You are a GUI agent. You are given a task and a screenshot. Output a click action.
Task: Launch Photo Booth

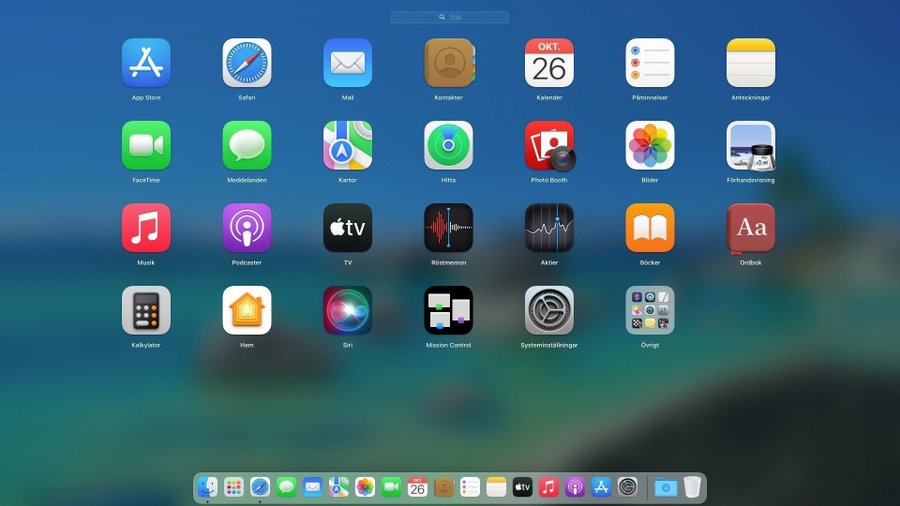coord(549,146)
